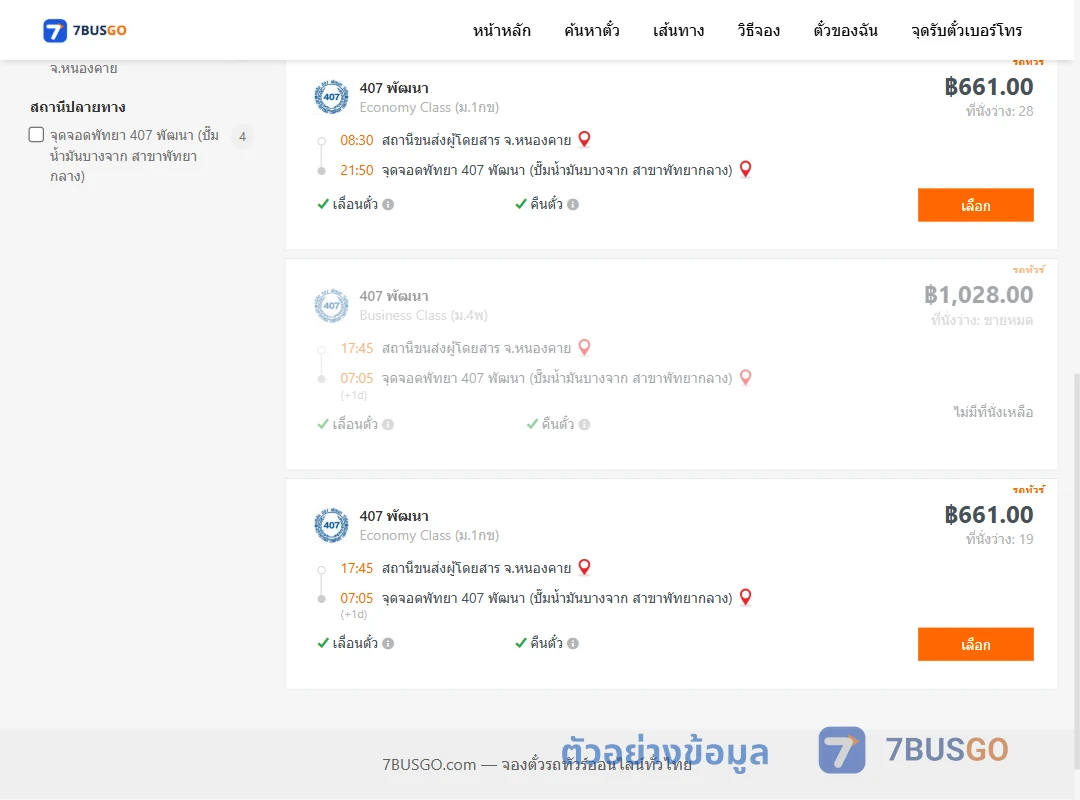Tick the จุดจอดพัทยา 407 พัฒนา destination filter checkbox
This screenshot has width=1080, height=800.
tap(37, 134)
